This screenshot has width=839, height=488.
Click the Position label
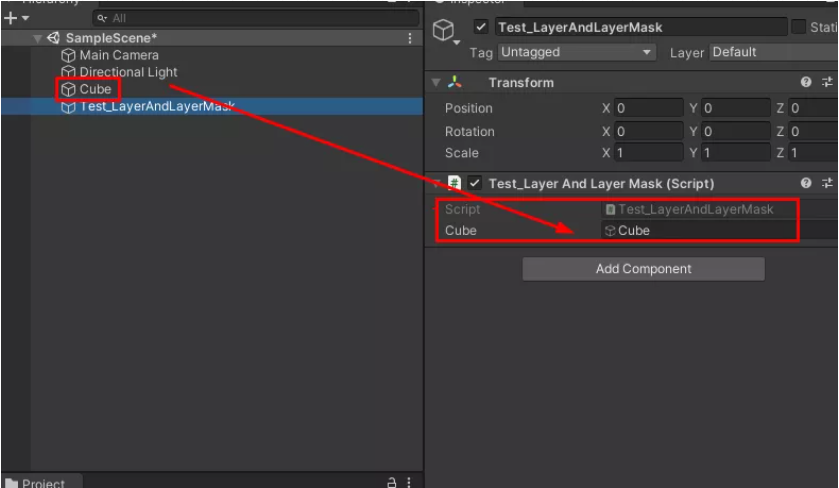point(468,108)
